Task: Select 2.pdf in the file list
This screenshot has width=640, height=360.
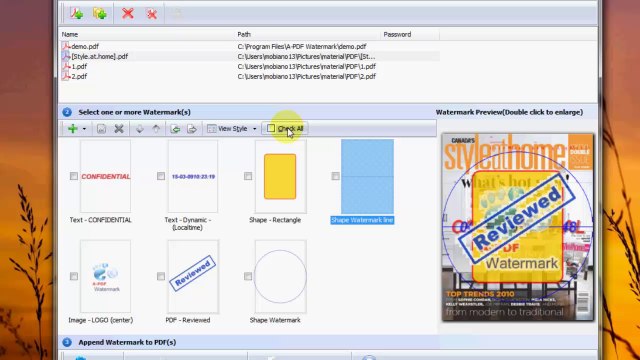Action: (79, 76)
